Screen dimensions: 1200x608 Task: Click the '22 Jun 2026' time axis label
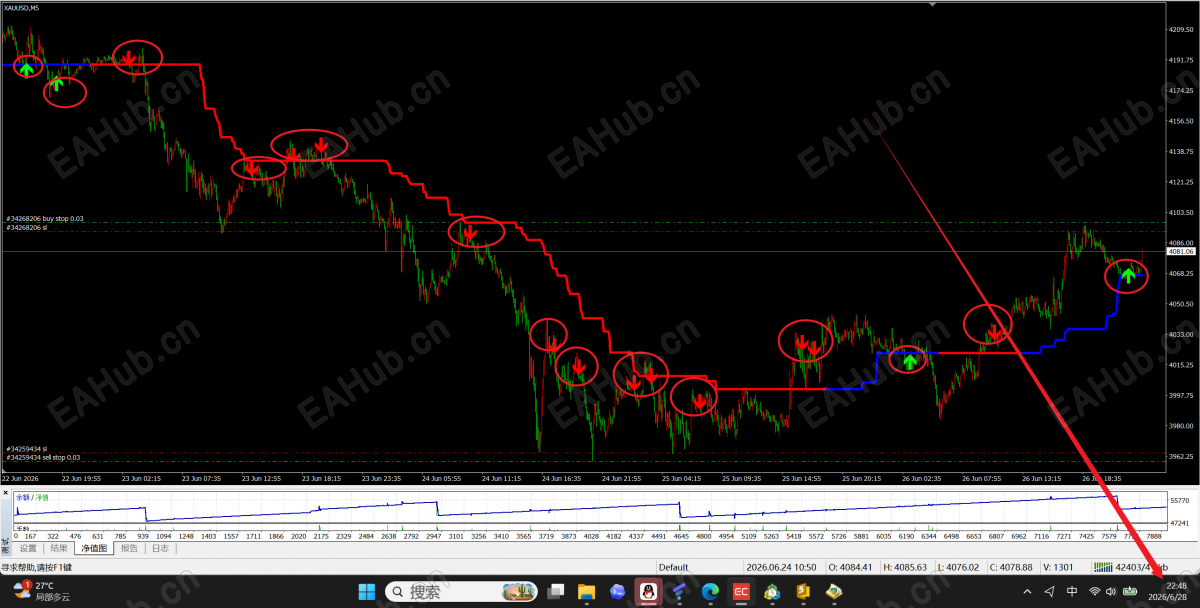point(20,479)
